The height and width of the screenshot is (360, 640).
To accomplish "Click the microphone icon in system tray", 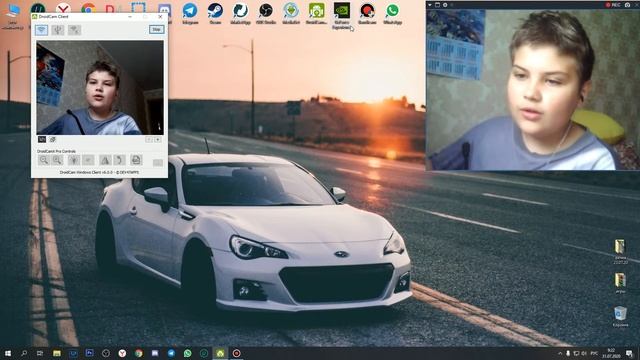I will click(x=568, y=353).
